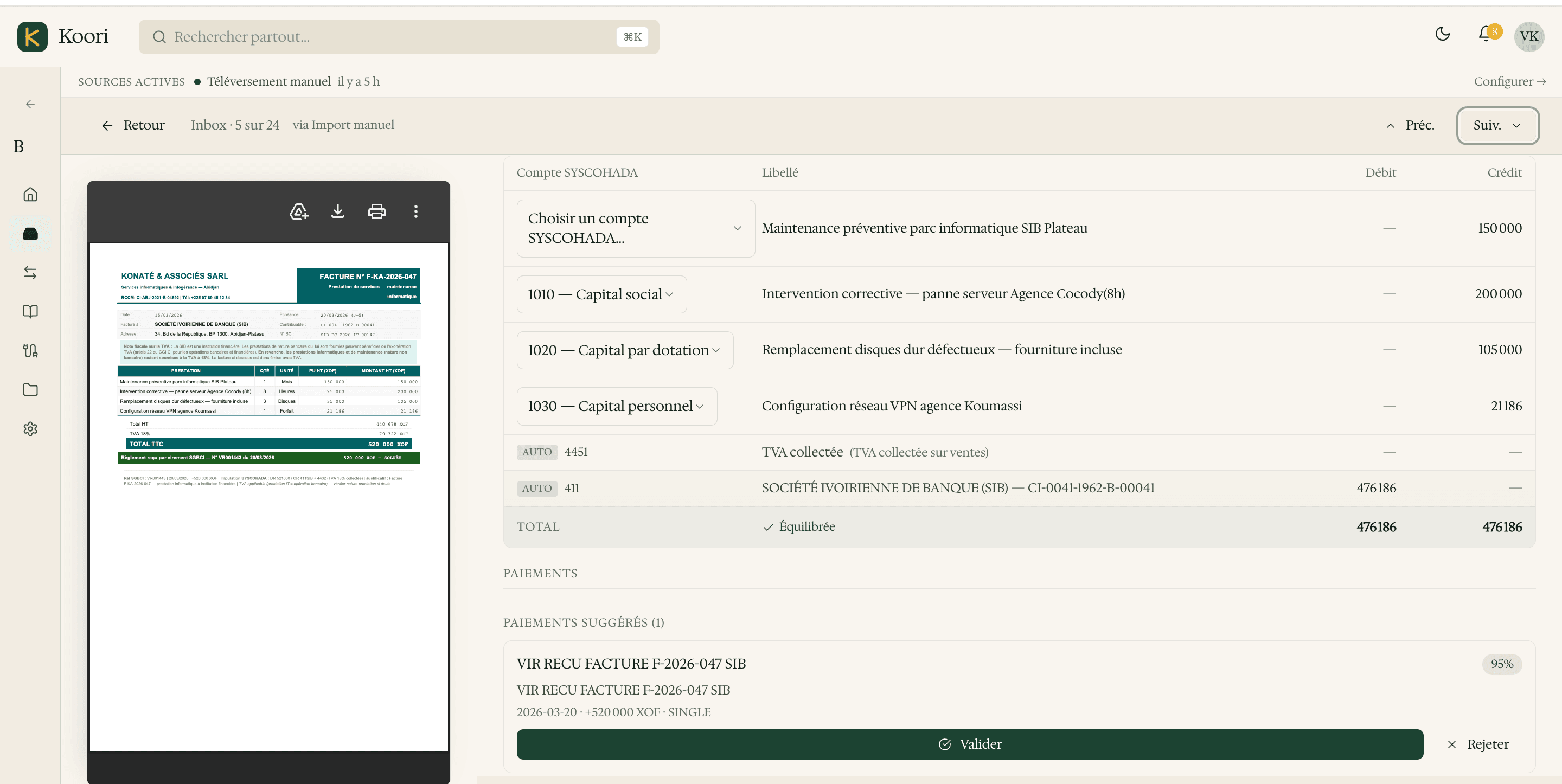1562x784 pixels.
Task: Click 'Configuration réseau VPN agence Koumassi' label
Action: click(891, 406)
